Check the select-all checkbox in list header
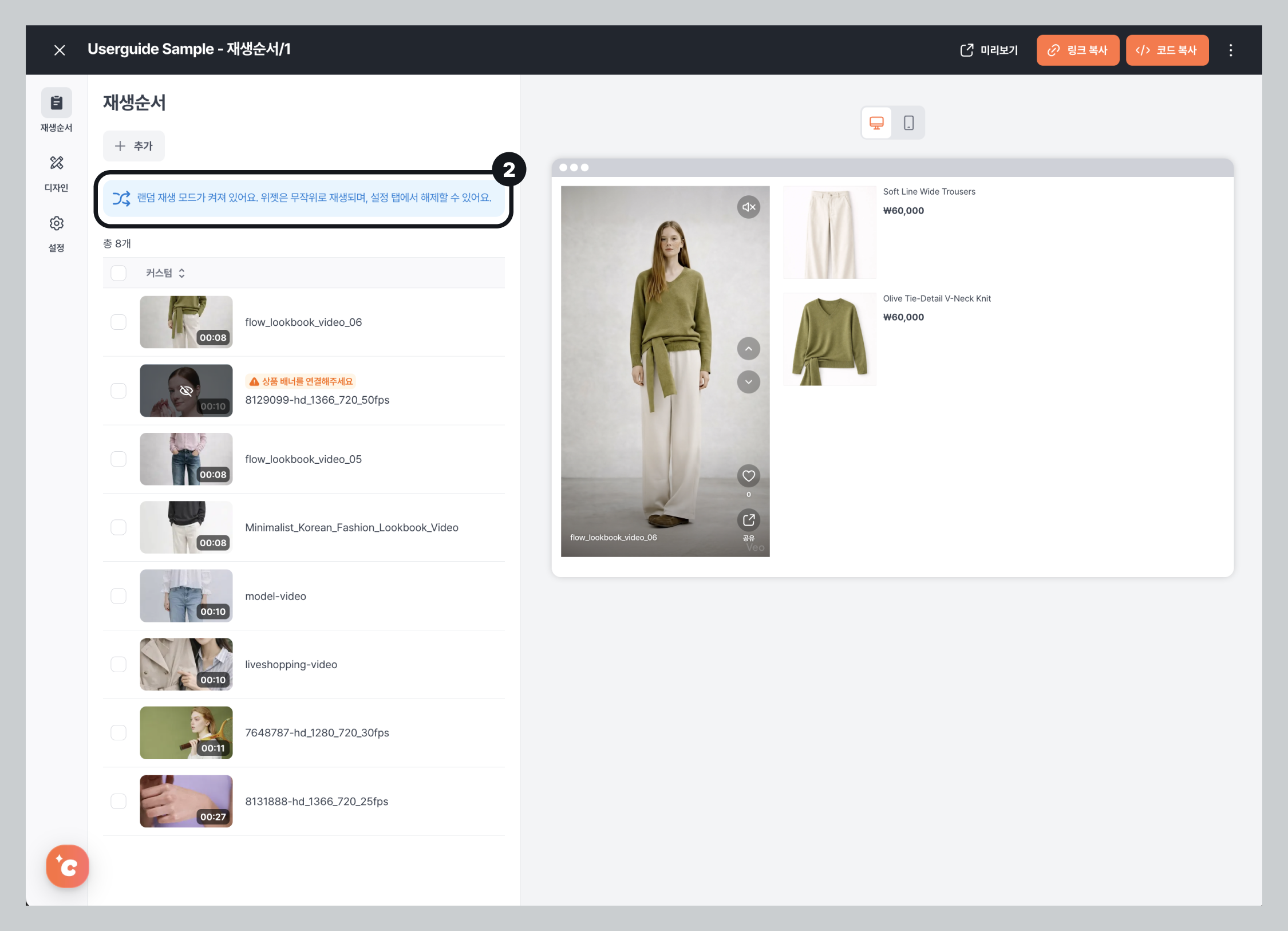This screenshot has height=931, width=1288. [118, 273]
